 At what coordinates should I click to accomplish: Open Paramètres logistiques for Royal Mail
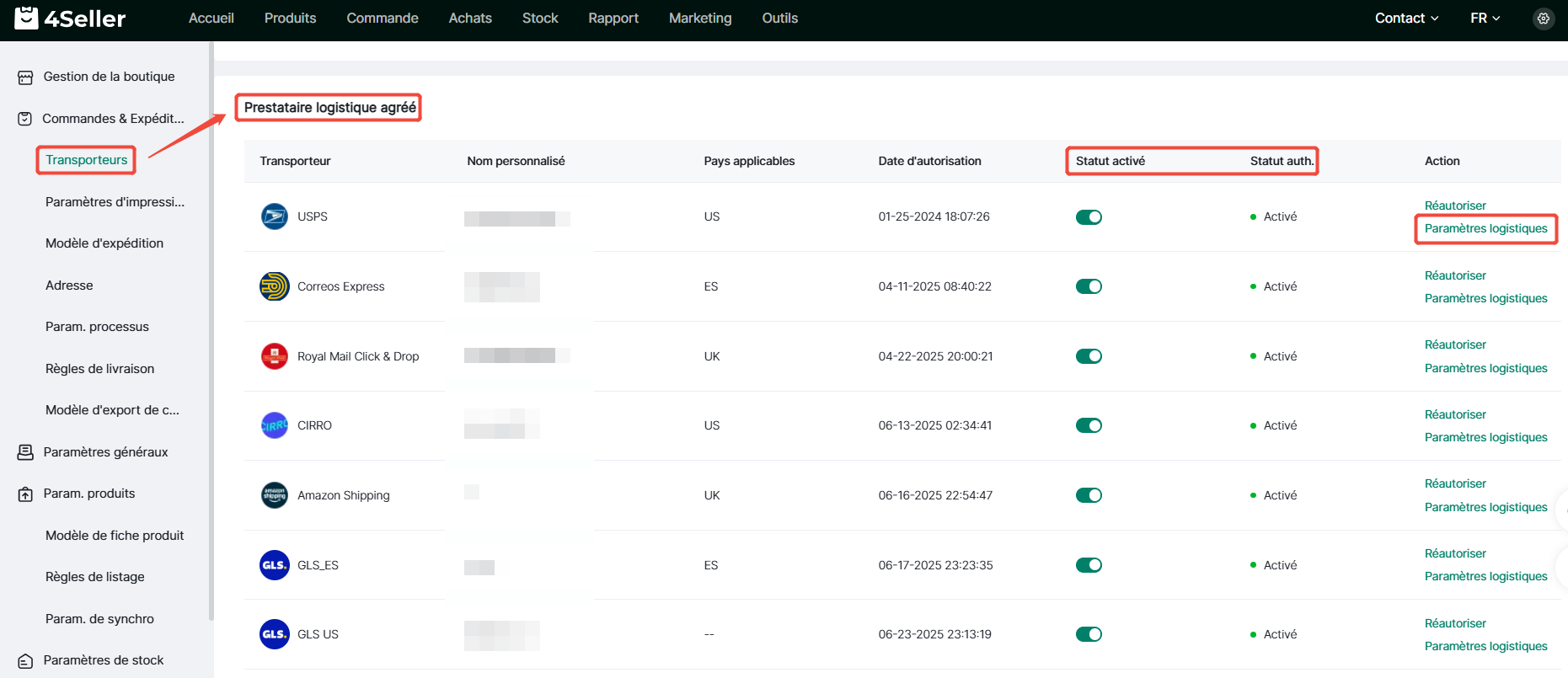click(1485, 368)
